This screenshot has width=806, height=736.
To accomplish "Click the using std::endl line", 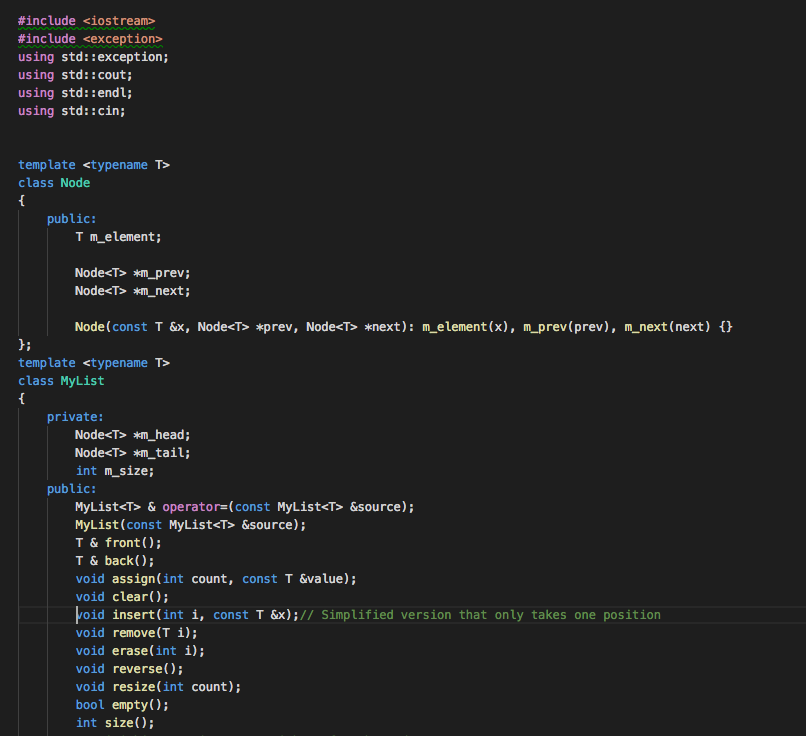I will click(x=75, y=92).
